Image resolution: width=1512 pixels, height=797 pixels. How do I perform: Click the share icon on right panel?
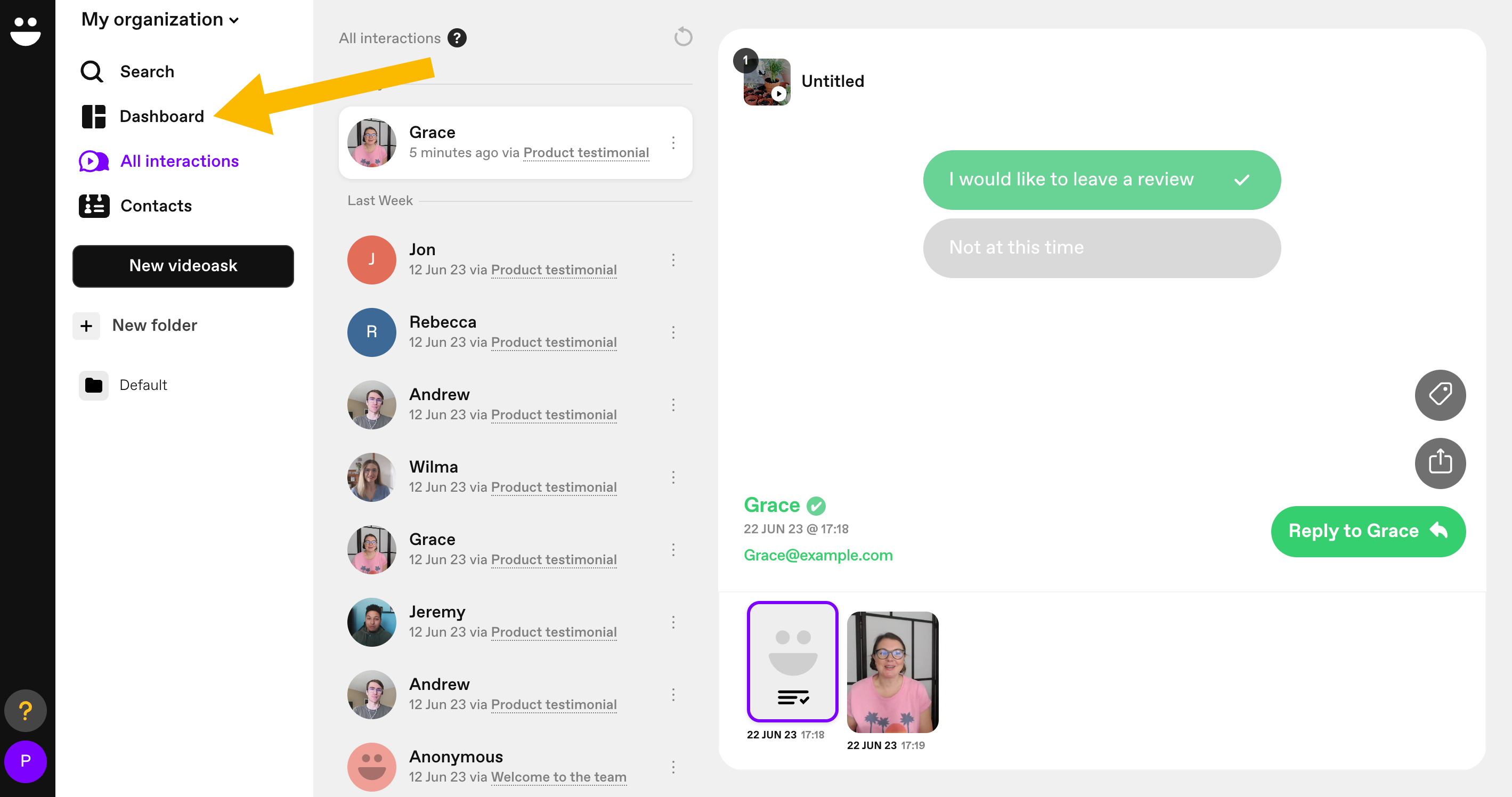(x=1440, y=462)
